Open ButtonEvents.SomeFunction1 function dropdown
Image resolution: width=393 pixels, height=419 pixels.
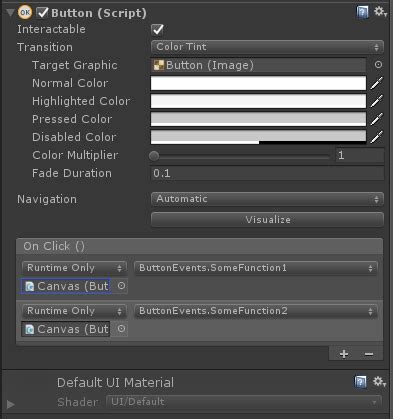tap(256, 268)
